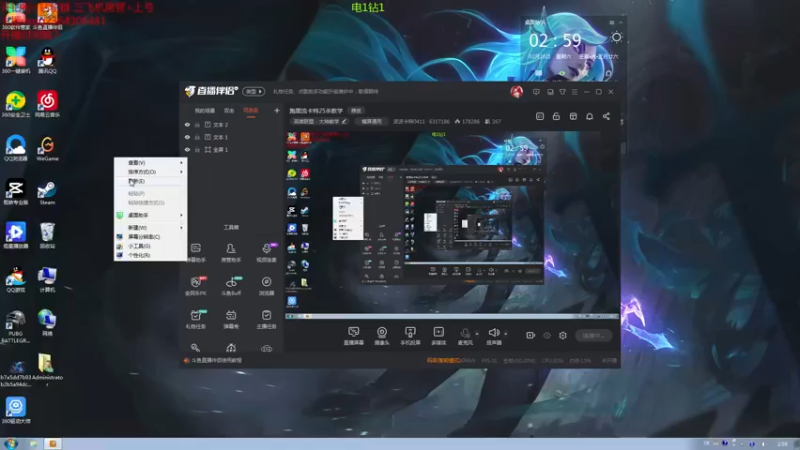Toggle preview eye icon in bottom bar
Viewport: 800px width, 450px height.
(x=547, y=335)
